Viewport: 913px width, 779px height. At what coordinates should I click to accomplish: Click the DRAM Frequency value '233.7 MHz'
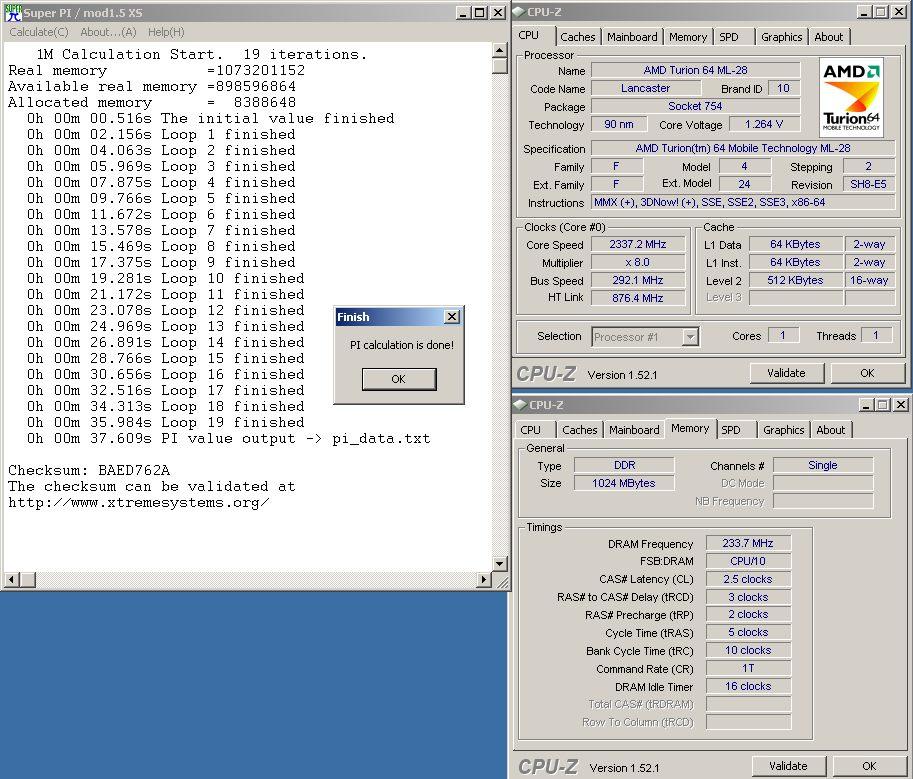point(748,543)
